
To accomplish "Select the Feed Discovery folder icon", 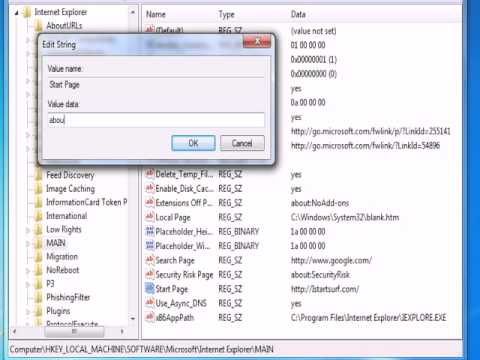I will 39,175.
